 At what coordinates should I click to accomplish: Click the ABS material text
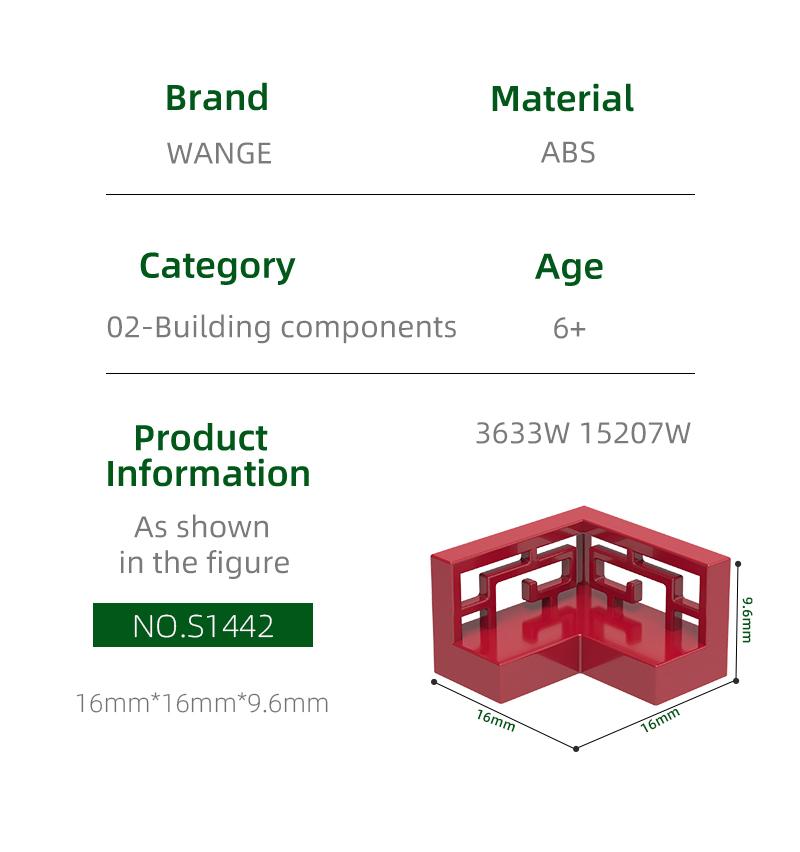(x=568, y=153)
